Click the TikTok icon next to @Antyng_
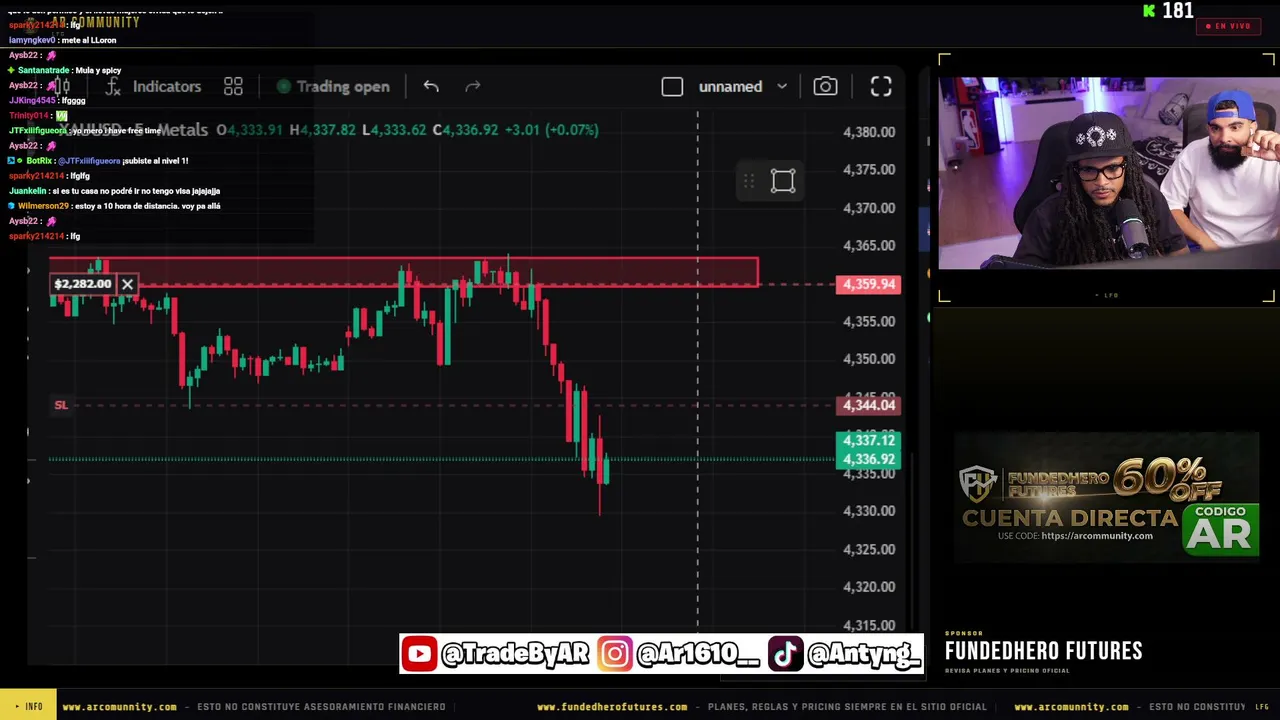The width and height of the screenshot is (1280, 720). [x=785, y=654]
